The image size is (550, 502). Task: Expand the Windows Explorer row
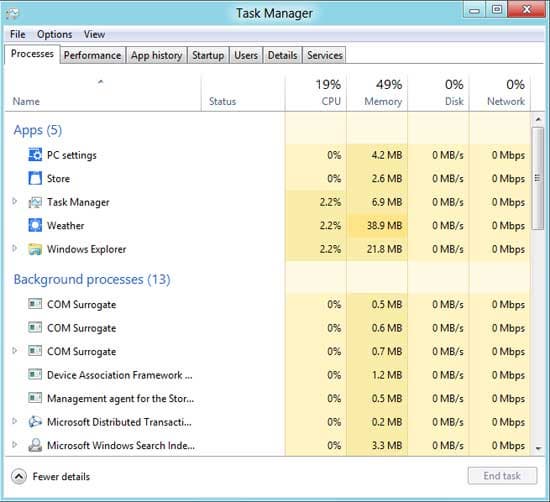[14, 248]
